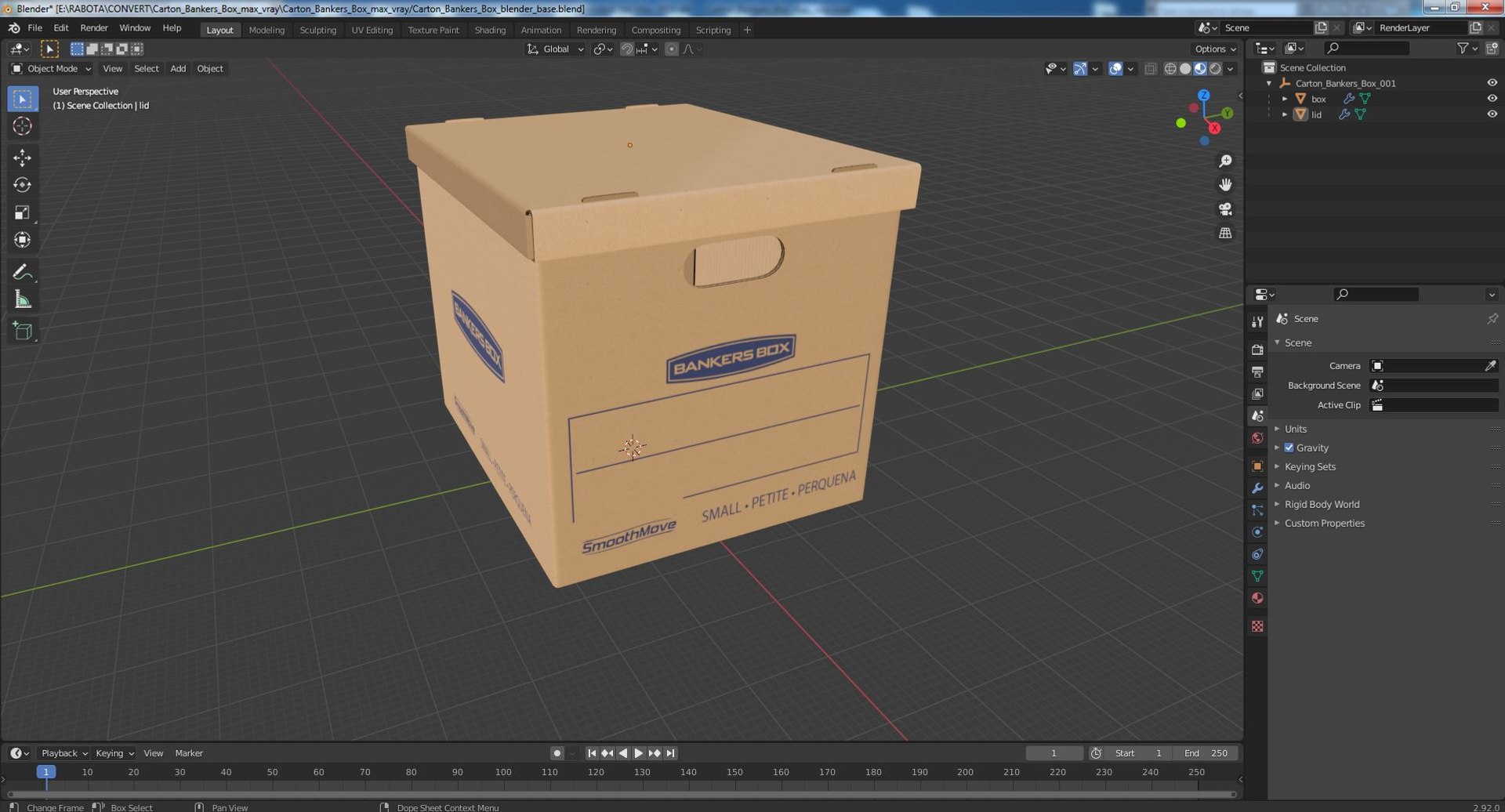1505x812 pixels.
Task: Open the timeline Marker menu
Action: (x=189, y=753)
